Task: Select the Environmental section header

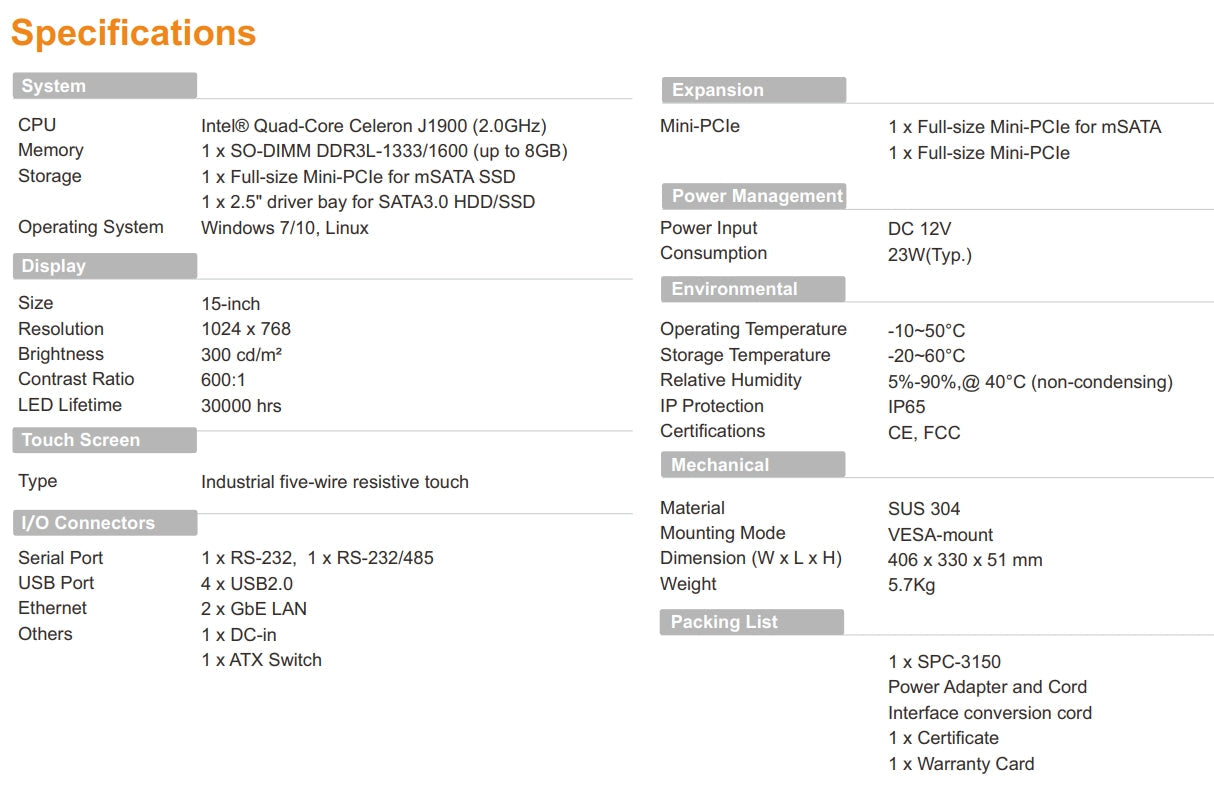Action: pyautogui.click(x=734, y=289)
